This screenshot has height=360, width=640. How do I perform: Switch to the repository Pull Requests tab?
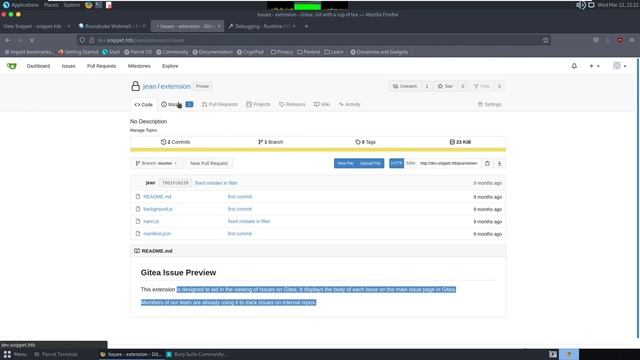220,104
